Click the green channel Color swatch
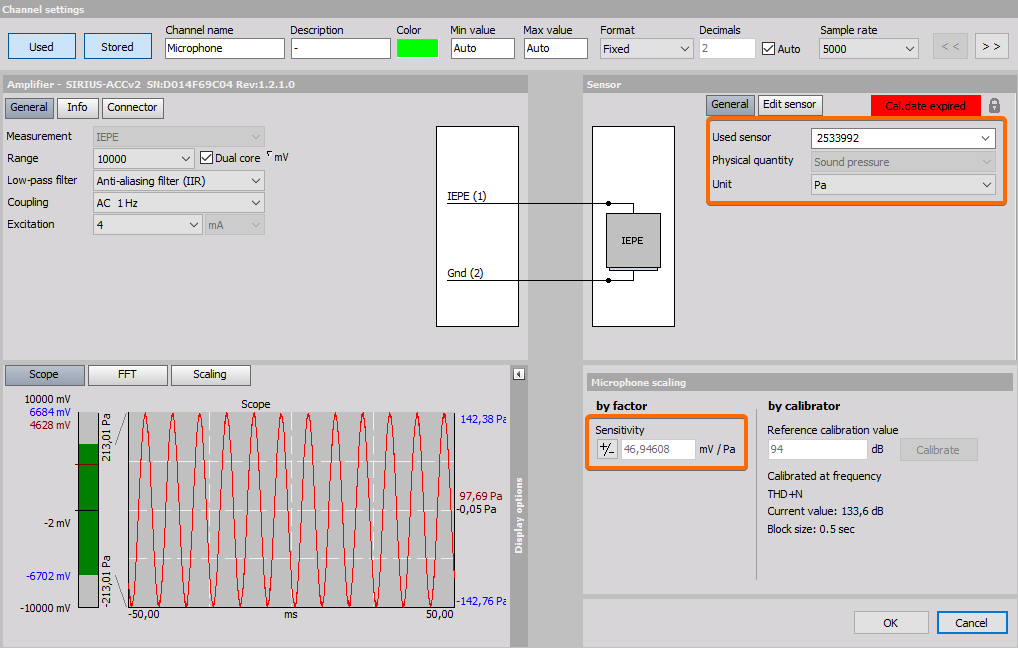 417,49
